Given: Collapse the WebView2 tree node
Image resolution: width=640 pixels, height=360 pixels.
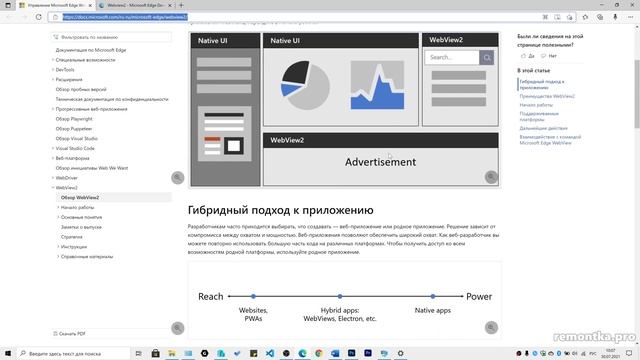Looking at the screenshot, I should [53, 188].
